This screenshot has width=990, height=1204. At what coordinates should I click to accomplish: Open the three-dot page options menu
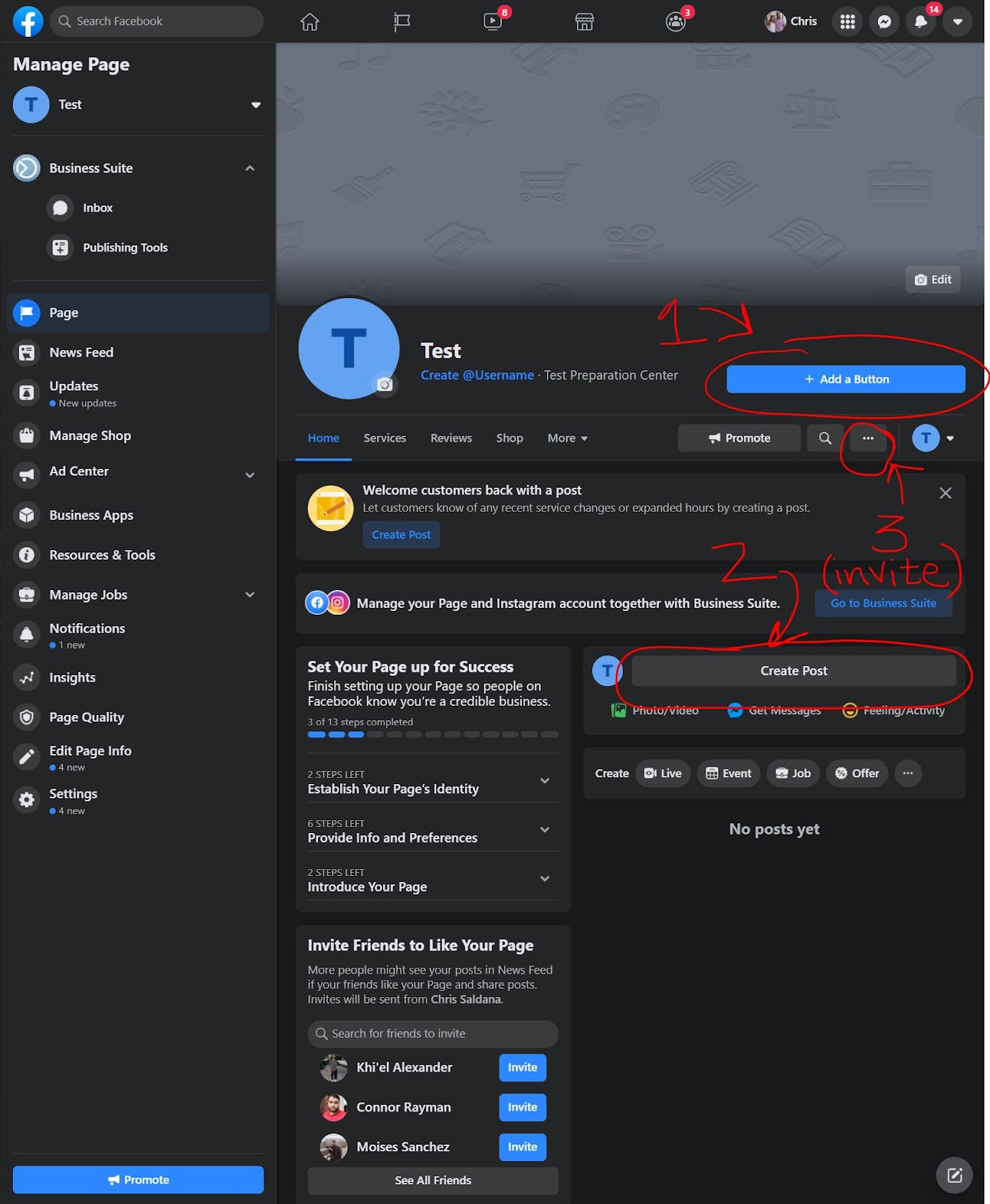868,438
